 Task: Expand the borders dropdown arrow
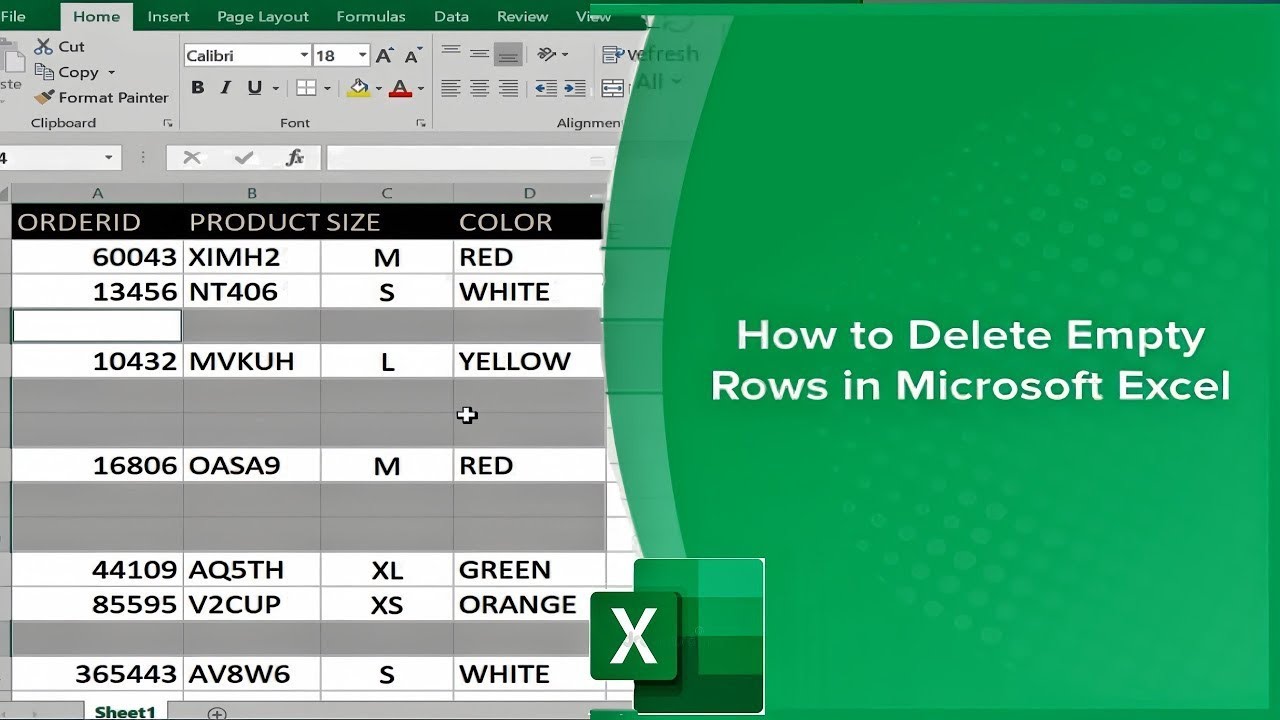click(327, 89)
